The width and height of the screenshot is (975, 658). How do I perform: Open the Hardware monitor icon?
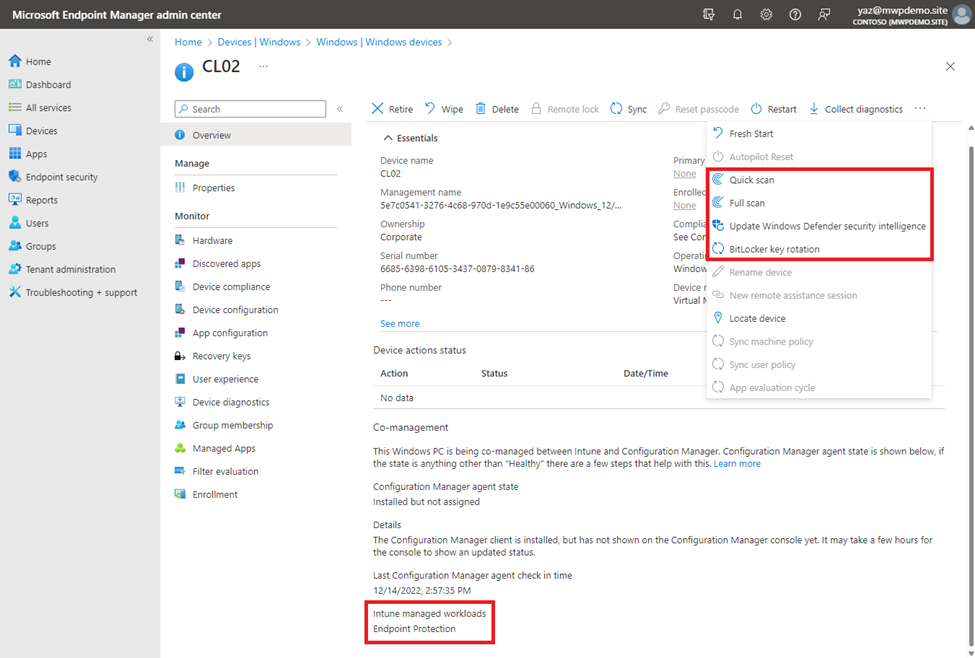click(180, 240)
